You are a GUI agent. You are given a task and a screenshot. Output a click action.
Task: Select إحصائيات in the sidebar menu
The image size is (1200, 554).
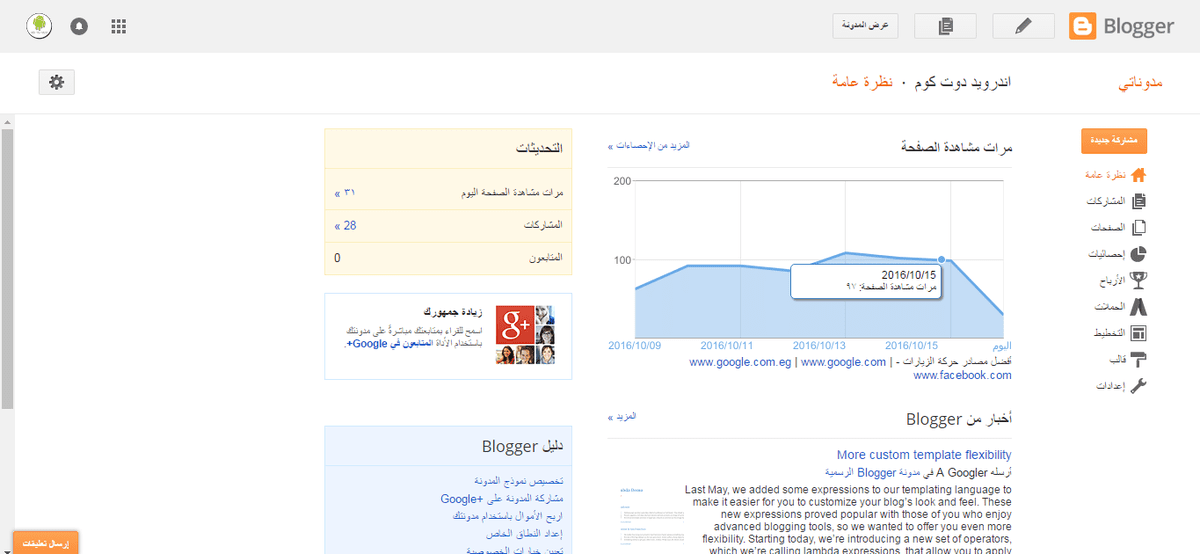click(x=1107, y=254)
